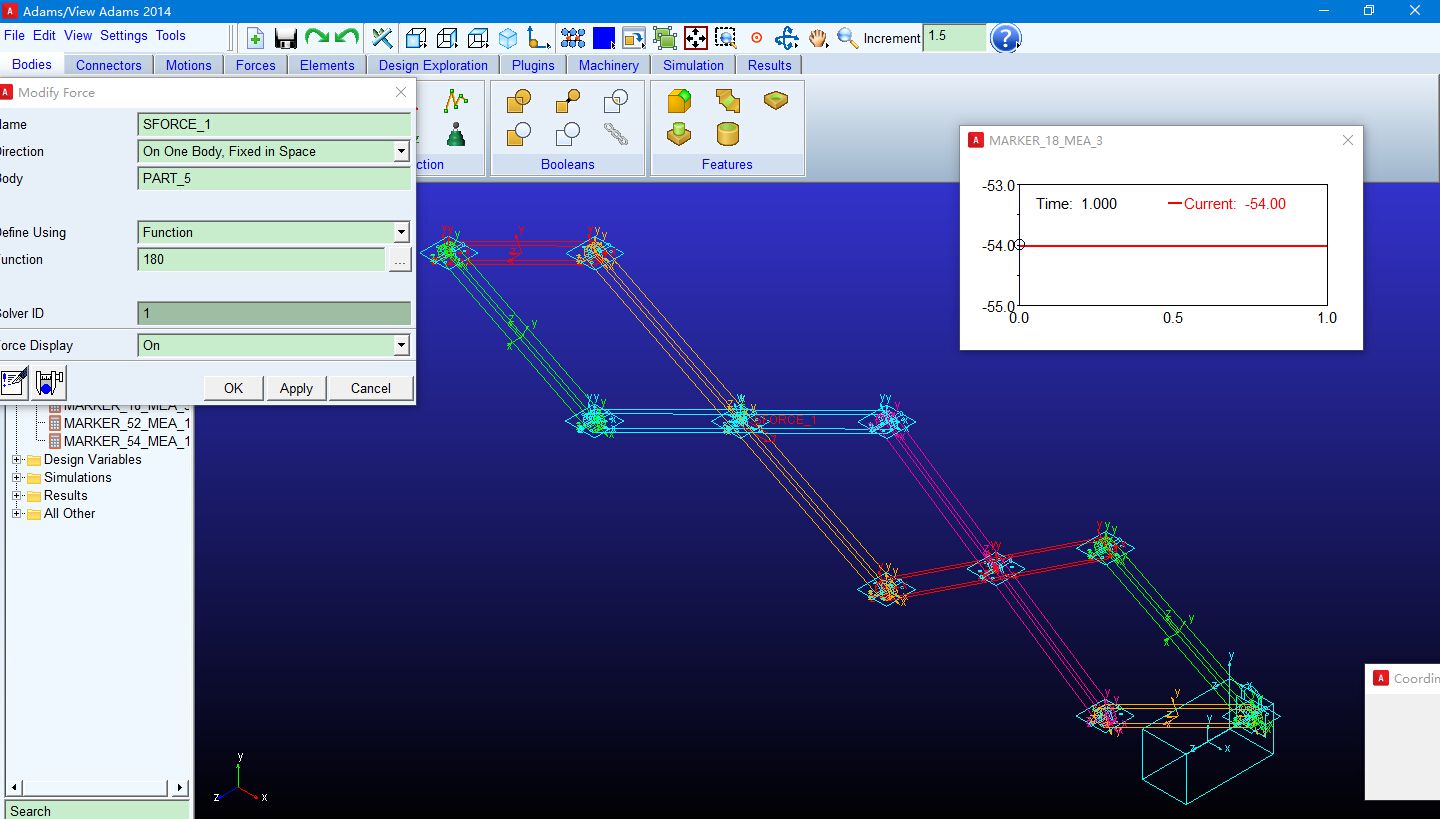Screen dimensions: 1440x819
Task: Open the Settings menu
Action: (x=124, y=35)
